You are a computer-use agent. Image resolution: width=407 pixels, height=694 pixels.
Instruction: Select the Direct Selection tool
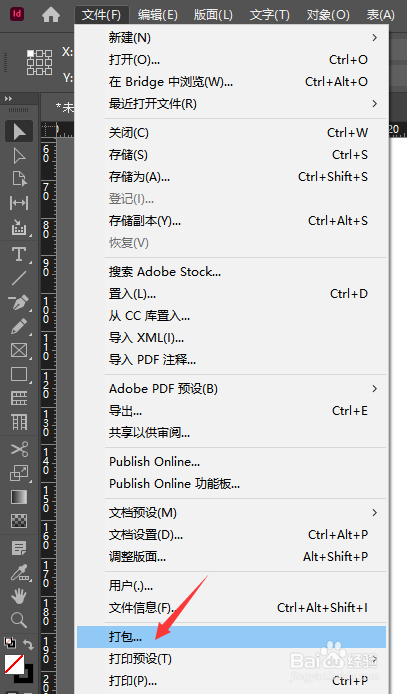click(x=19, y=156)
